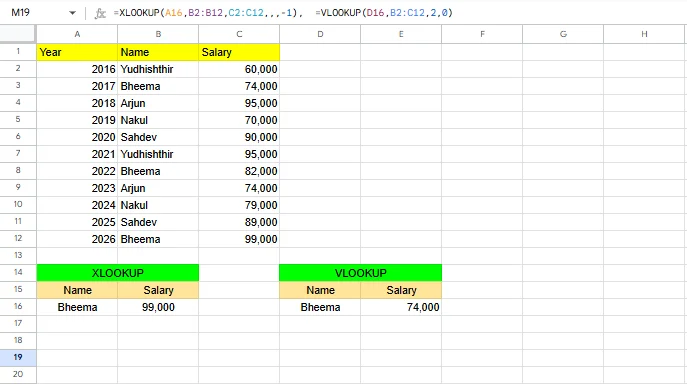
Task: Select cell with year 2022
Action: tap(77, 171)
